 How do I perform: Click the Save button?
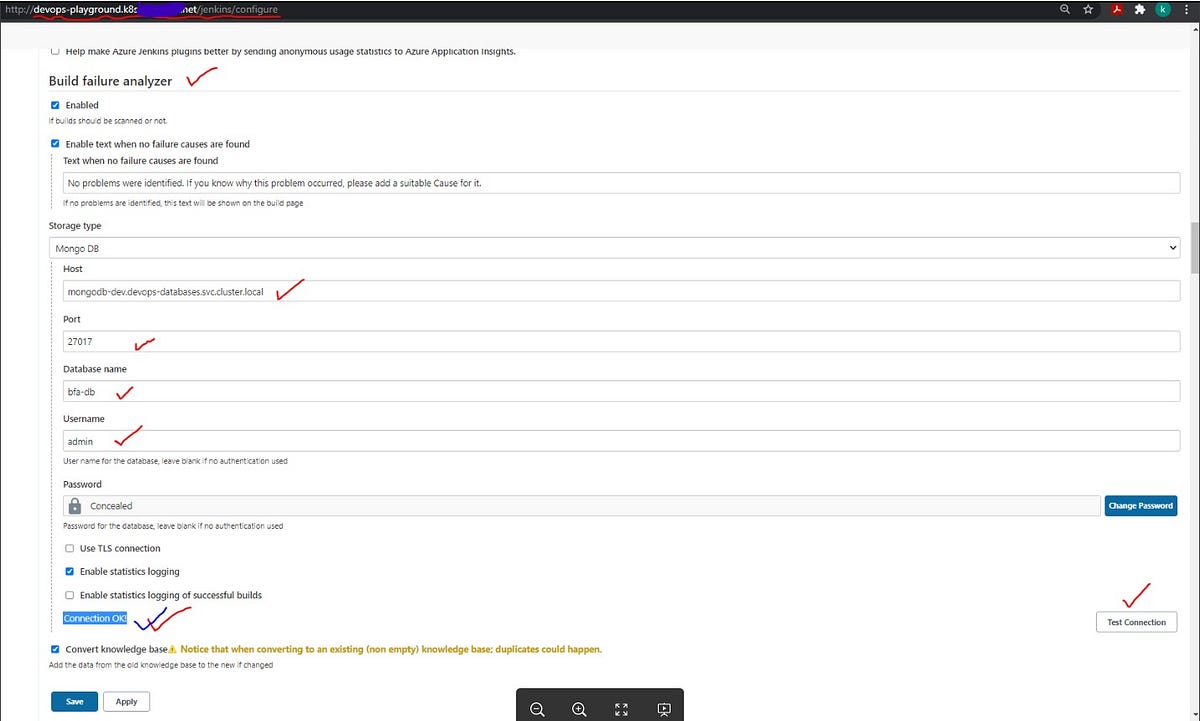[74, 701]
